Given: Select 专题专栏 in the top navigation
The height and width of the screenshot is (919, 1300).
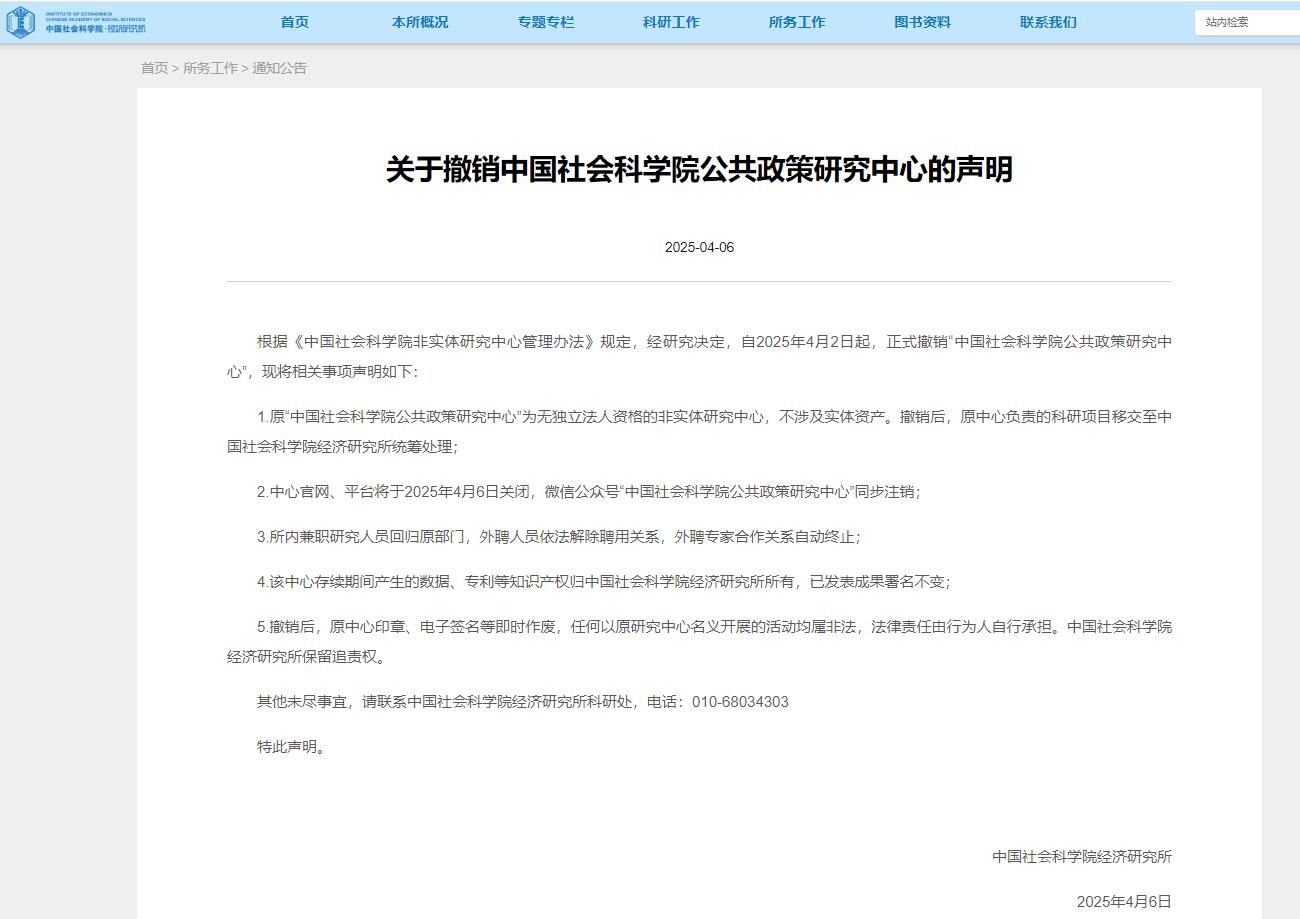Looking at the screenshot, I should 546,22.
